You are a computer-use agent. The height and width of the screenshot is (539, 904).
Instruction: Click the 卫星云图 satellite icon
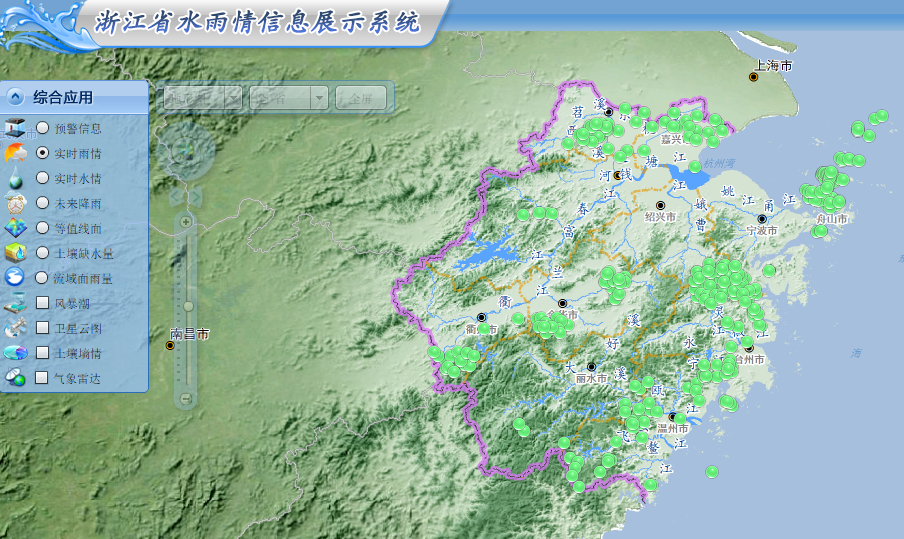(x=16, y=328)
